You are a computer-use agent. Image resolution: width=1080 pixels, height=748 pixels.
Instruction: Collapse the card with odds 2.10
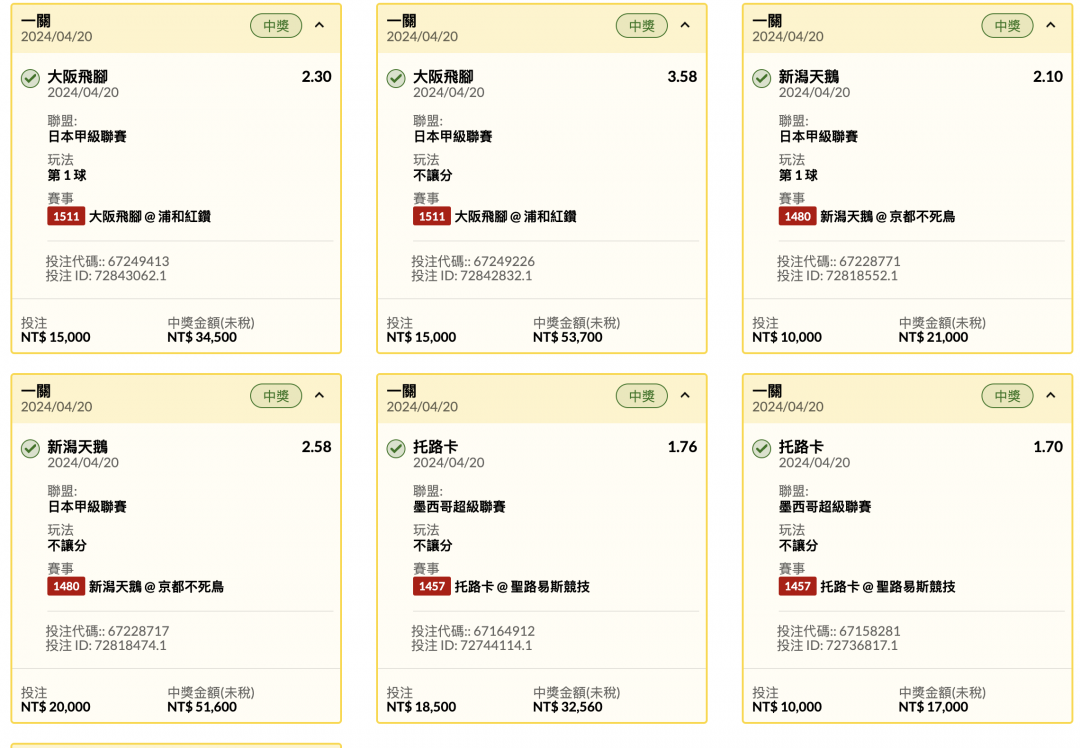click(1050, 25)
